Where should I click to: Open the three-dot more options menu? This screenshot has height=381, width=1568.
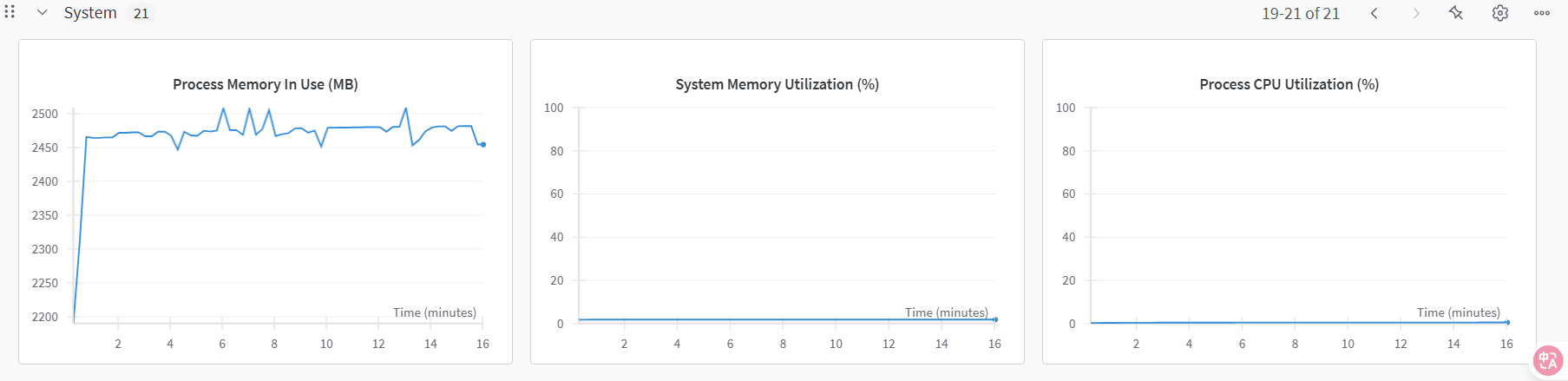coord(1542,13)
